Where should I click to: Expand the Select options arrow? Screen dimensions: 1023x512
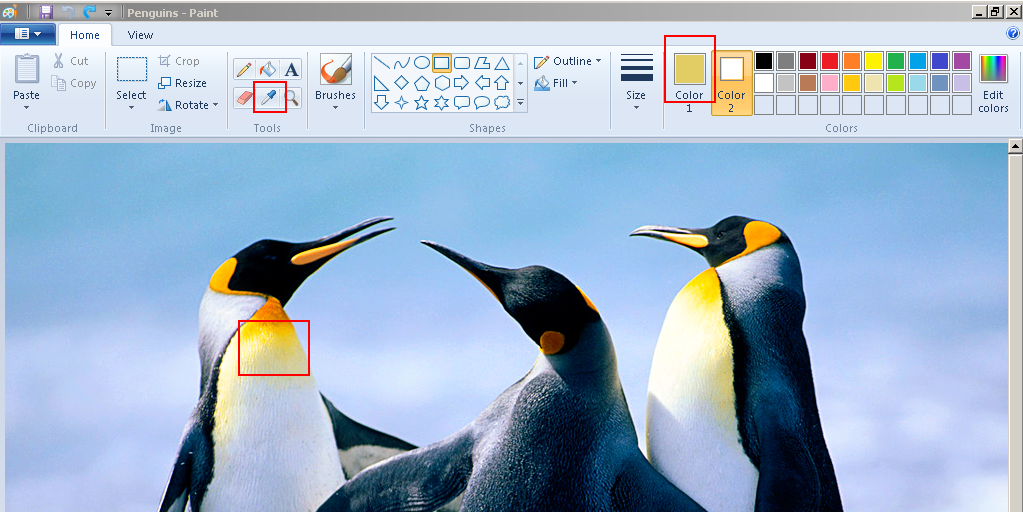(x=131, y=108)
